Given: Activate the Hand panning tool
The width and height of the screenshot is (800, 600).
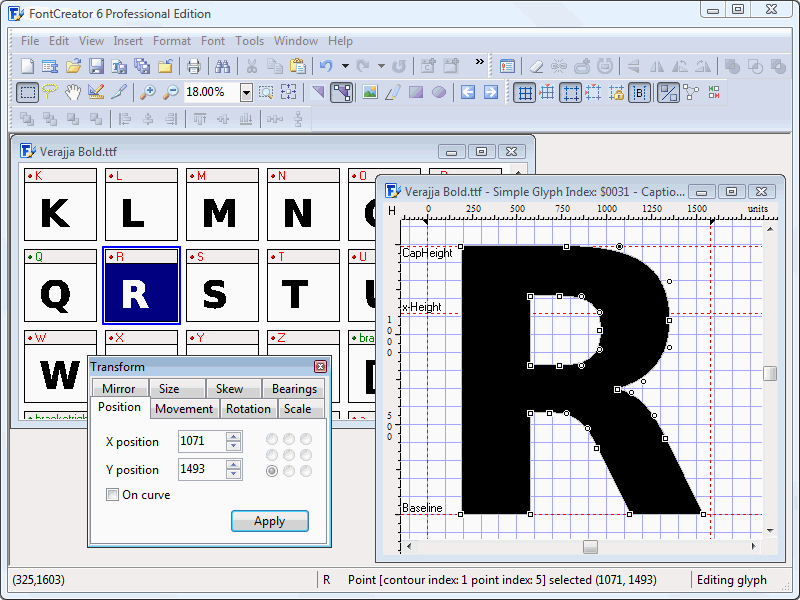Looking at the screenshot, I should pos(72,91).
